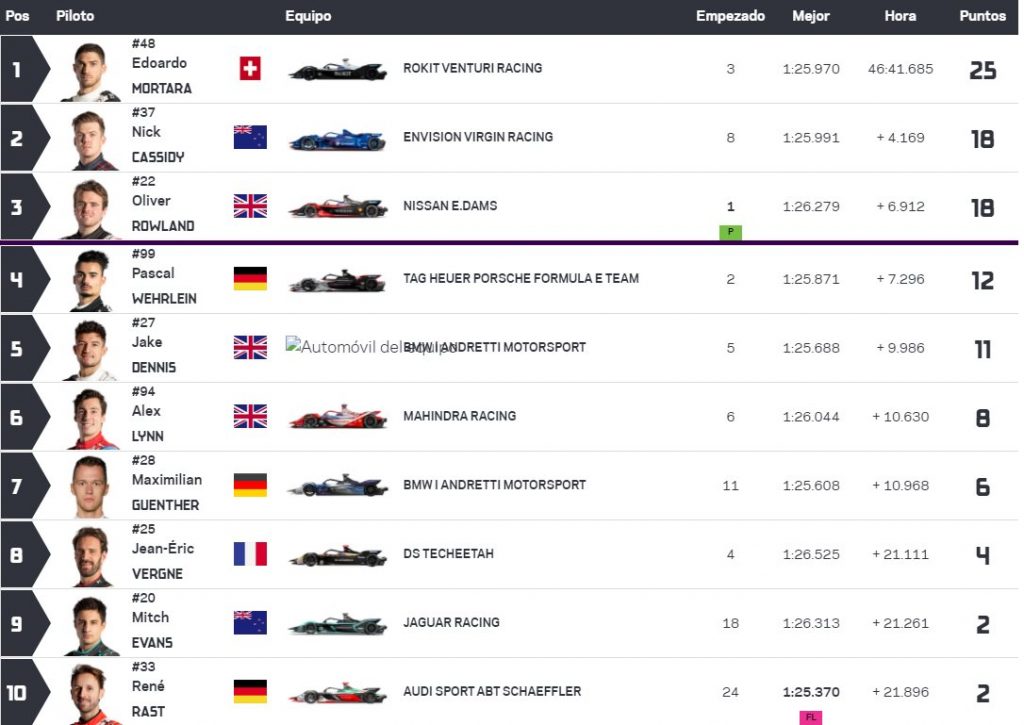Click the Jaguar Racing car image

(x=338, y=624)
